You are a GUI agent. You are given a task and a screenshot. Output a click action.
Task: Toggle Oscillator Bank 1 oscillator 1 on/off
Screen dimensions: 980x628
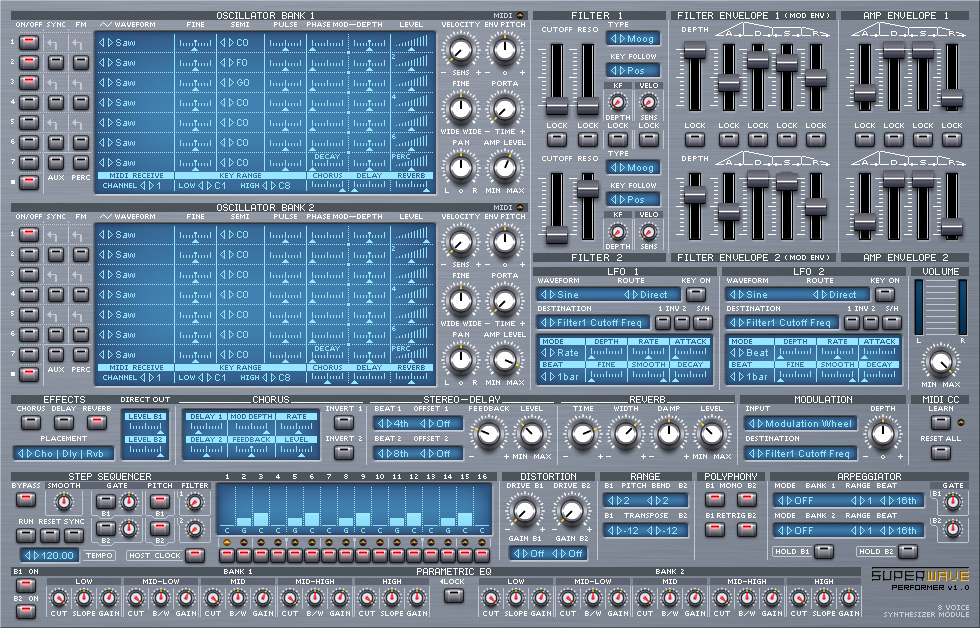(29, 42)
